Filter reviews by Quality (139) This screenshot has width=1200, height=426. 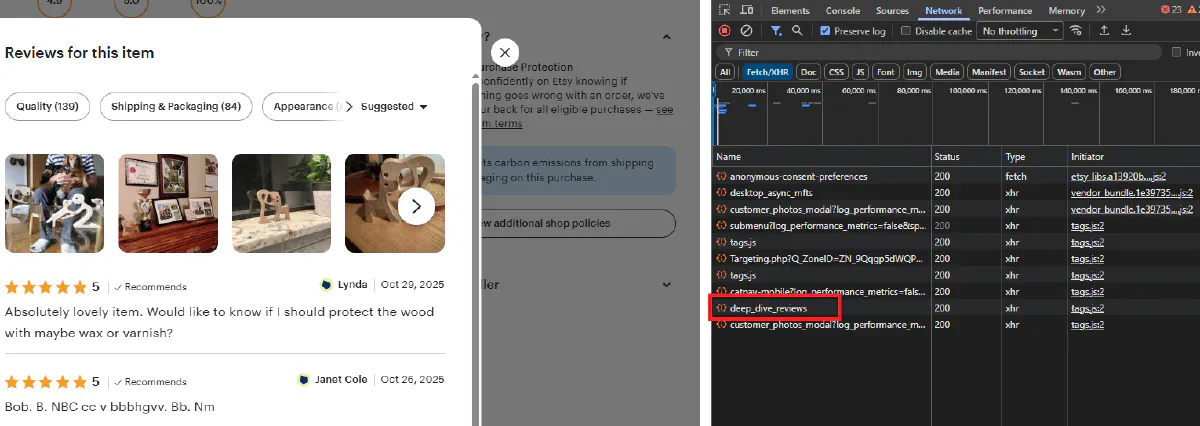[47, 107]
